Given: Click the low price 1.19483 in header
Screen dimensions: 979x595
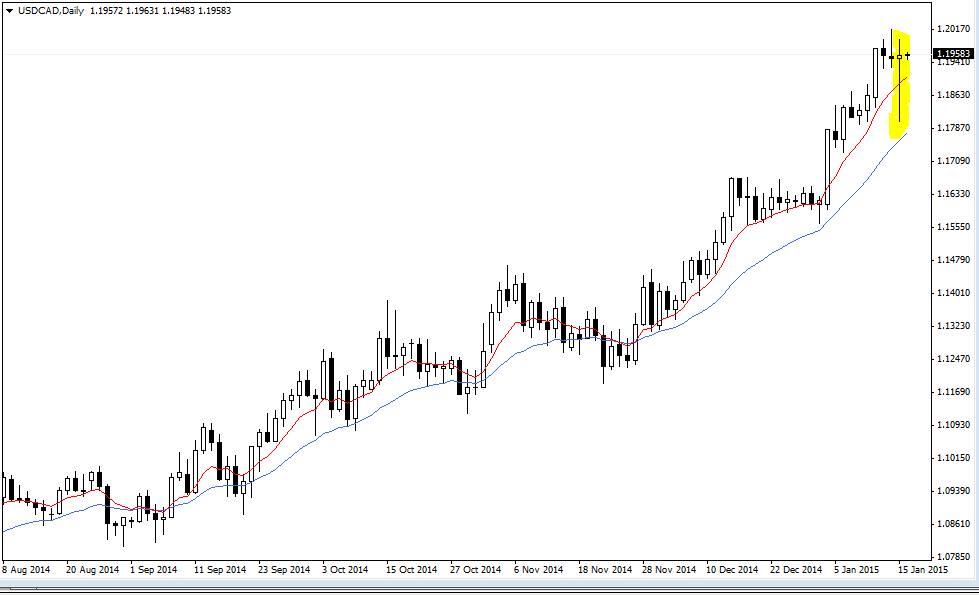Looking at the screenshot, I should point(179,11).
